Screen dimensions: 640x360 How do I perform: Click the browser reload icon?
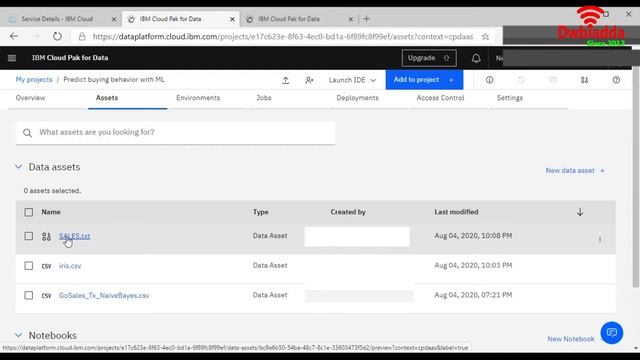(x=57, y=36)
